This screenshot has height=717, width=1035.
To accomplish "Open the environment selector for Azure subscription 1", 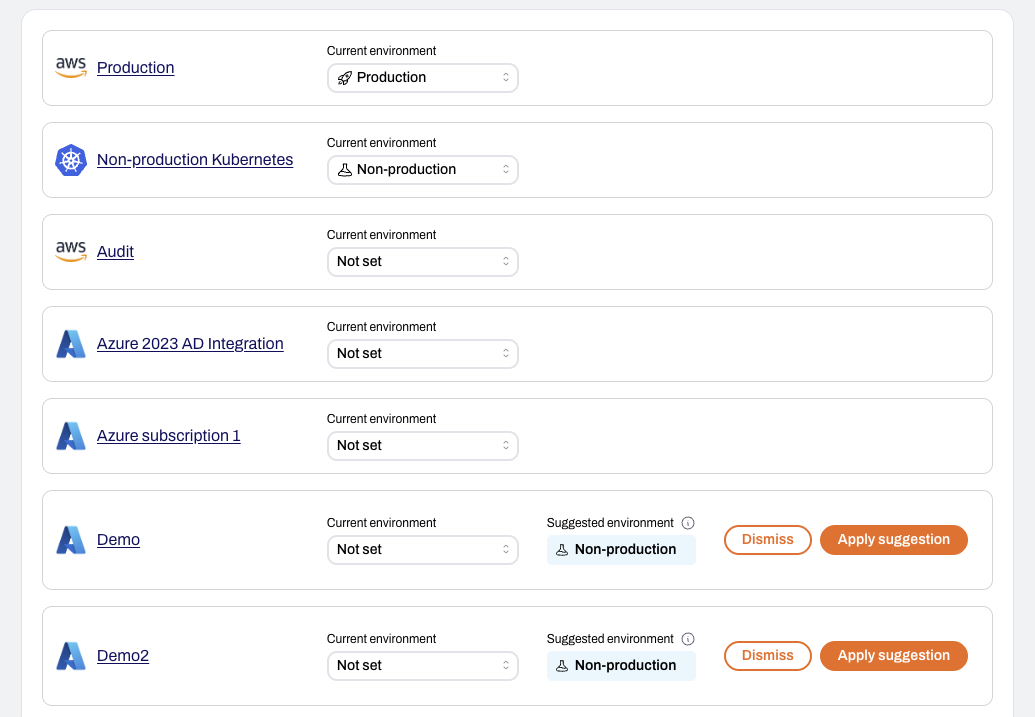I will (422, 445).
